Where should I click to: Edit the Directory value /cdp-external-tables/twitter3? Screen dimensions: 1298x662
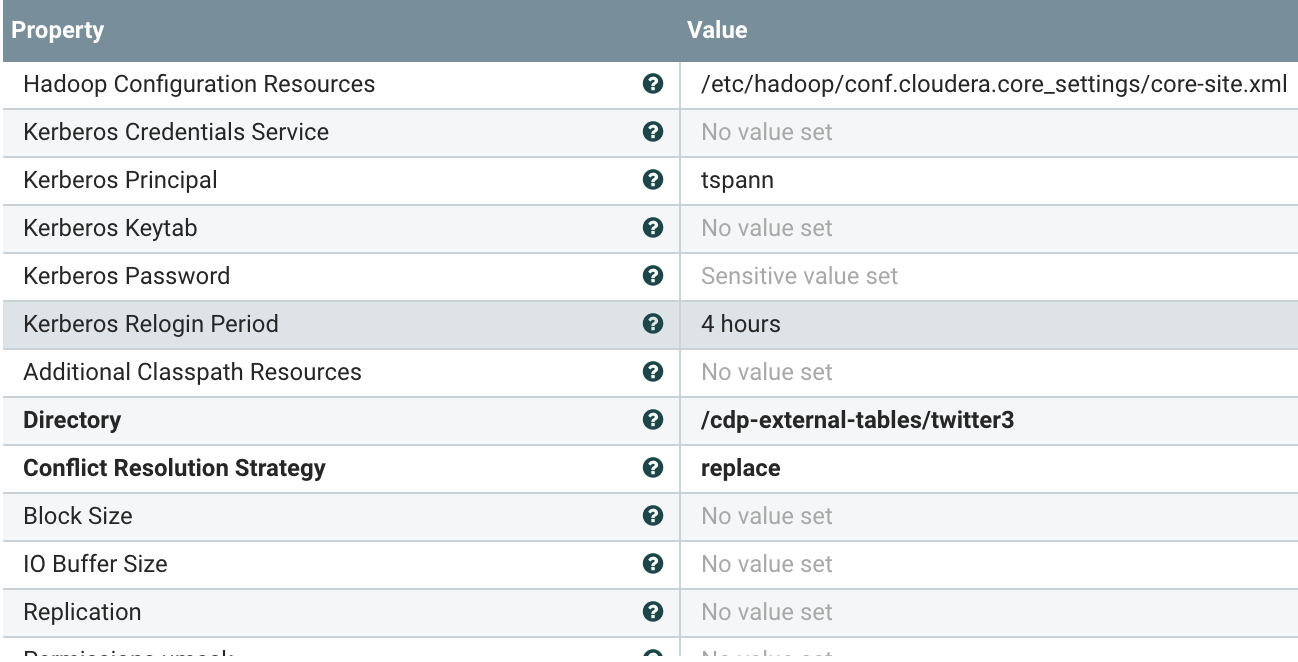(857, 420)
